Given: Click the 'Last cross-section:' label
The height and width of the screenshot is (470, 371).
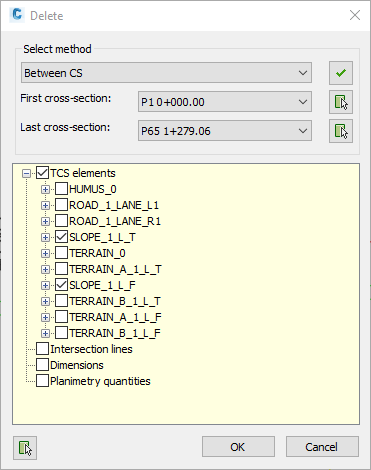Looking at the screenshot, I should [x=65, y=127].
